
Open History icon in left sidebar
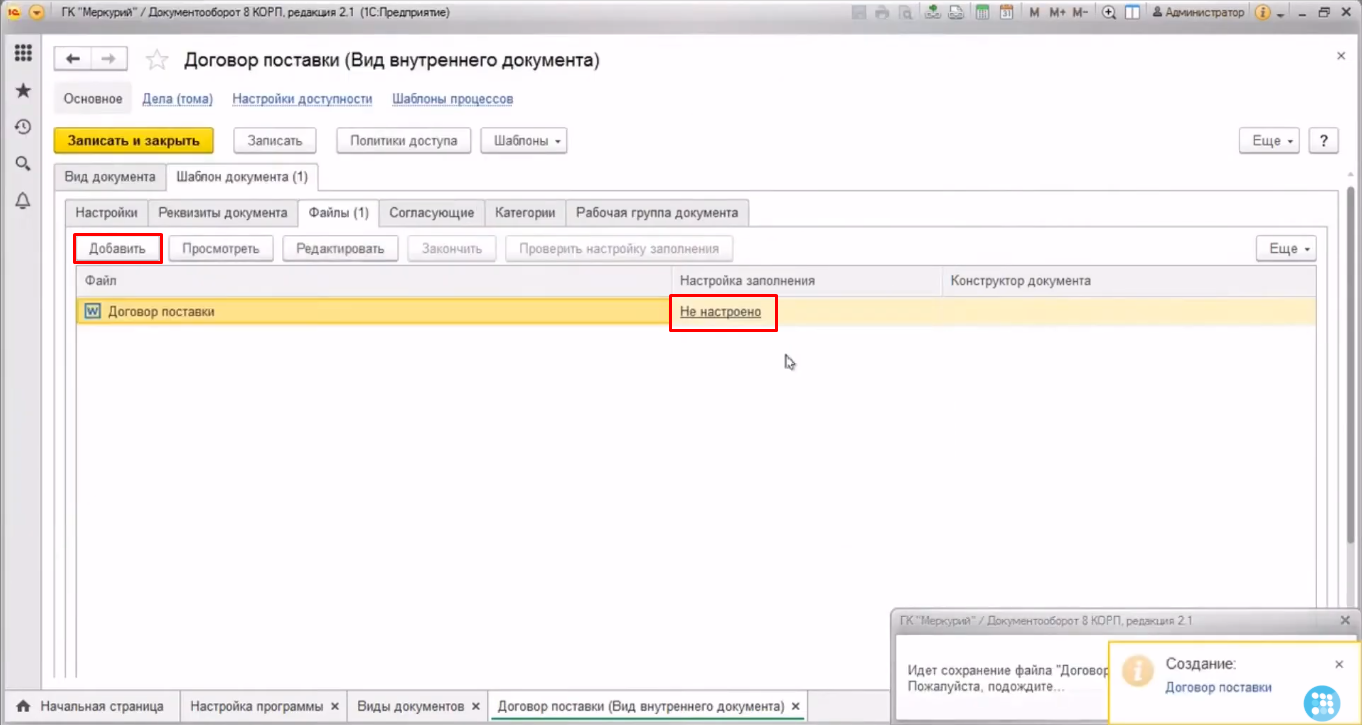tap(22, 127)
